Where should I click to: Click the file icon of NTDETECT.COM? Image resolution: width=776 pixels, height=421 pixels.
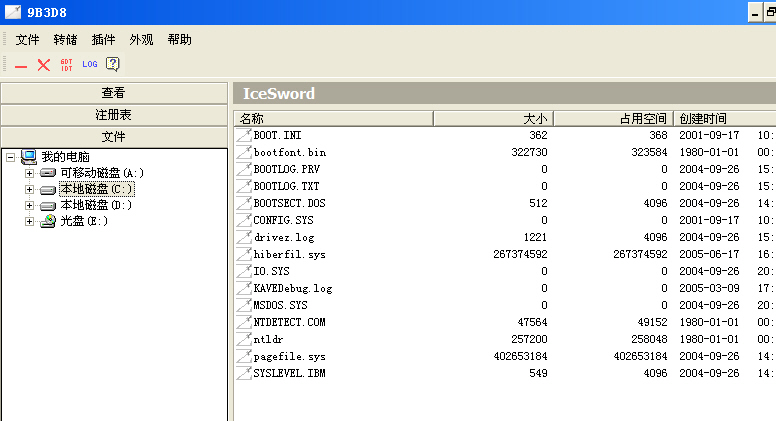243,322
